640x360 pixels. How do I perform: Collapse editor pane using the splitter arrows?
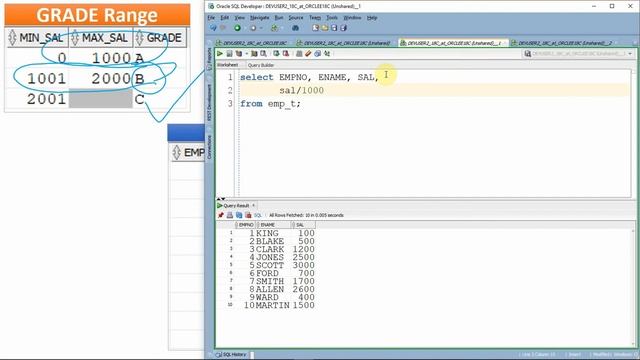(x=221, y=199)
